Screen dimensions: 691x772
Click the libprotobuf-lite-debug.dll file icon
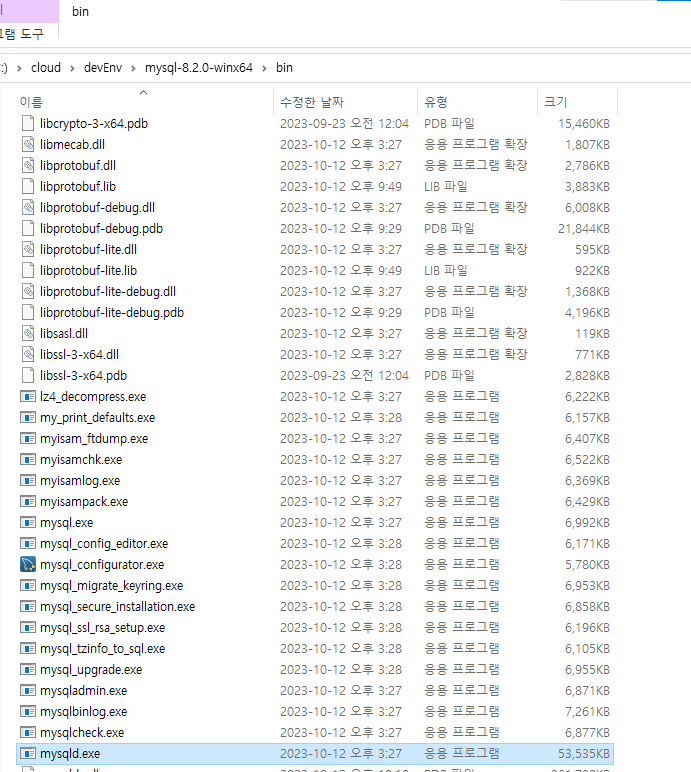(x=28, y=291)
